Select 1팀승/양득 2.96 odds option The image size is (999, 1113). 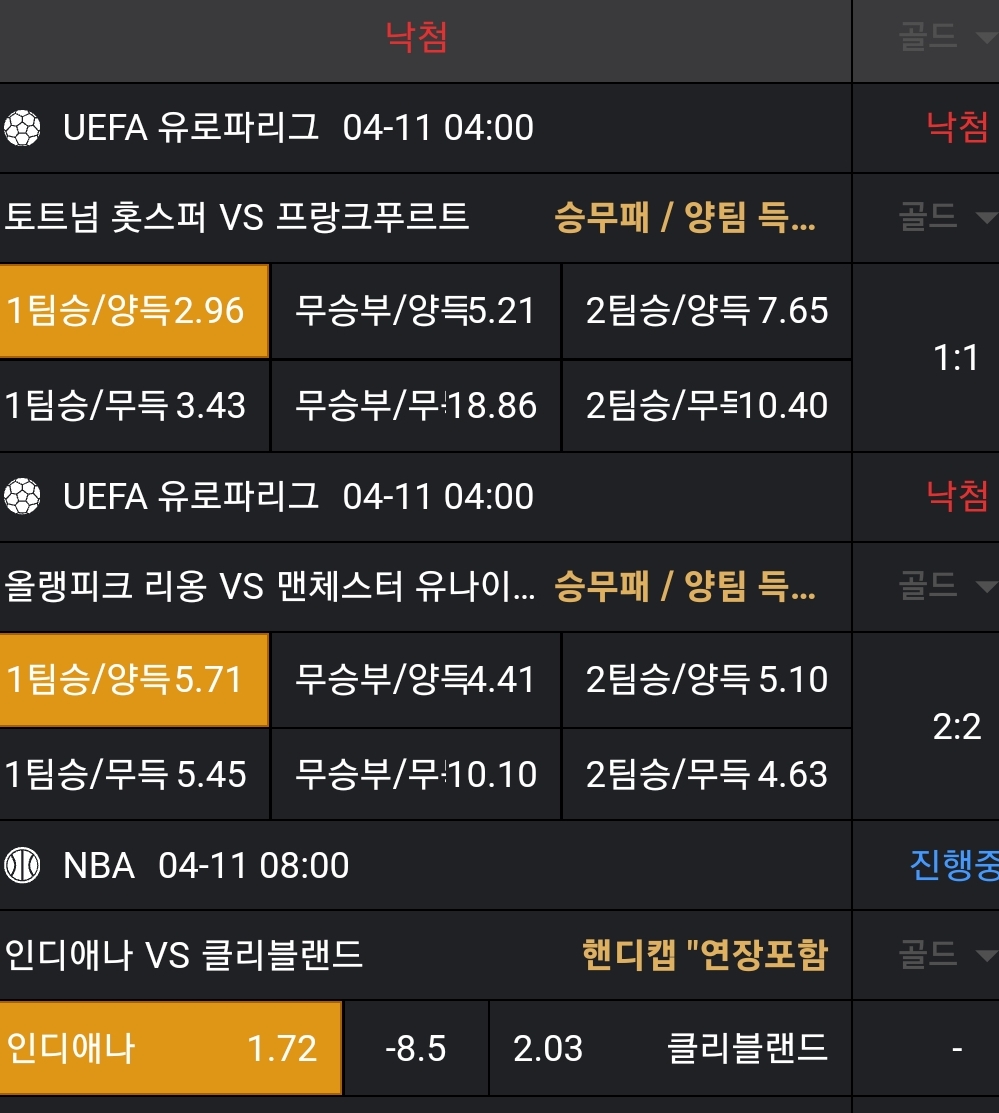tap(134, 311)
